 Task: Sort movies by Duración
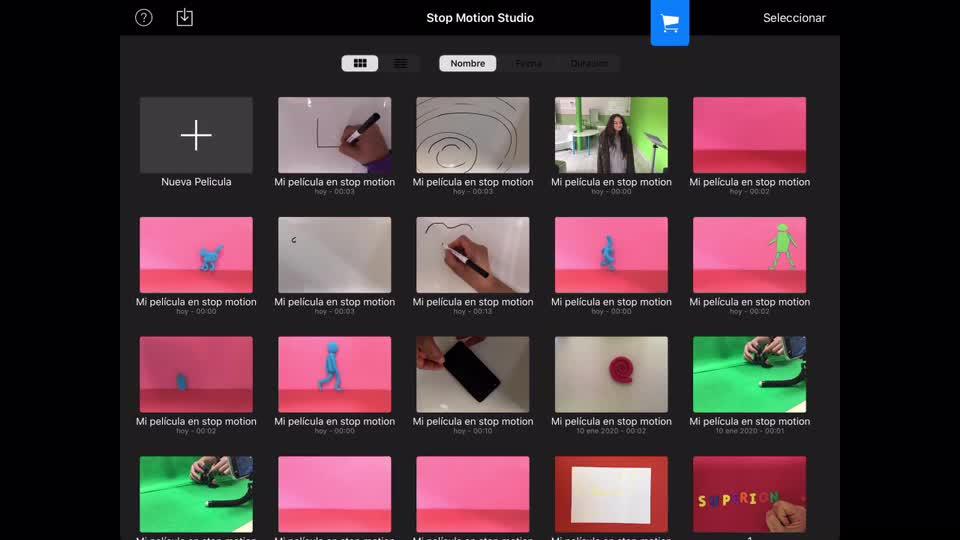(589, 63)
